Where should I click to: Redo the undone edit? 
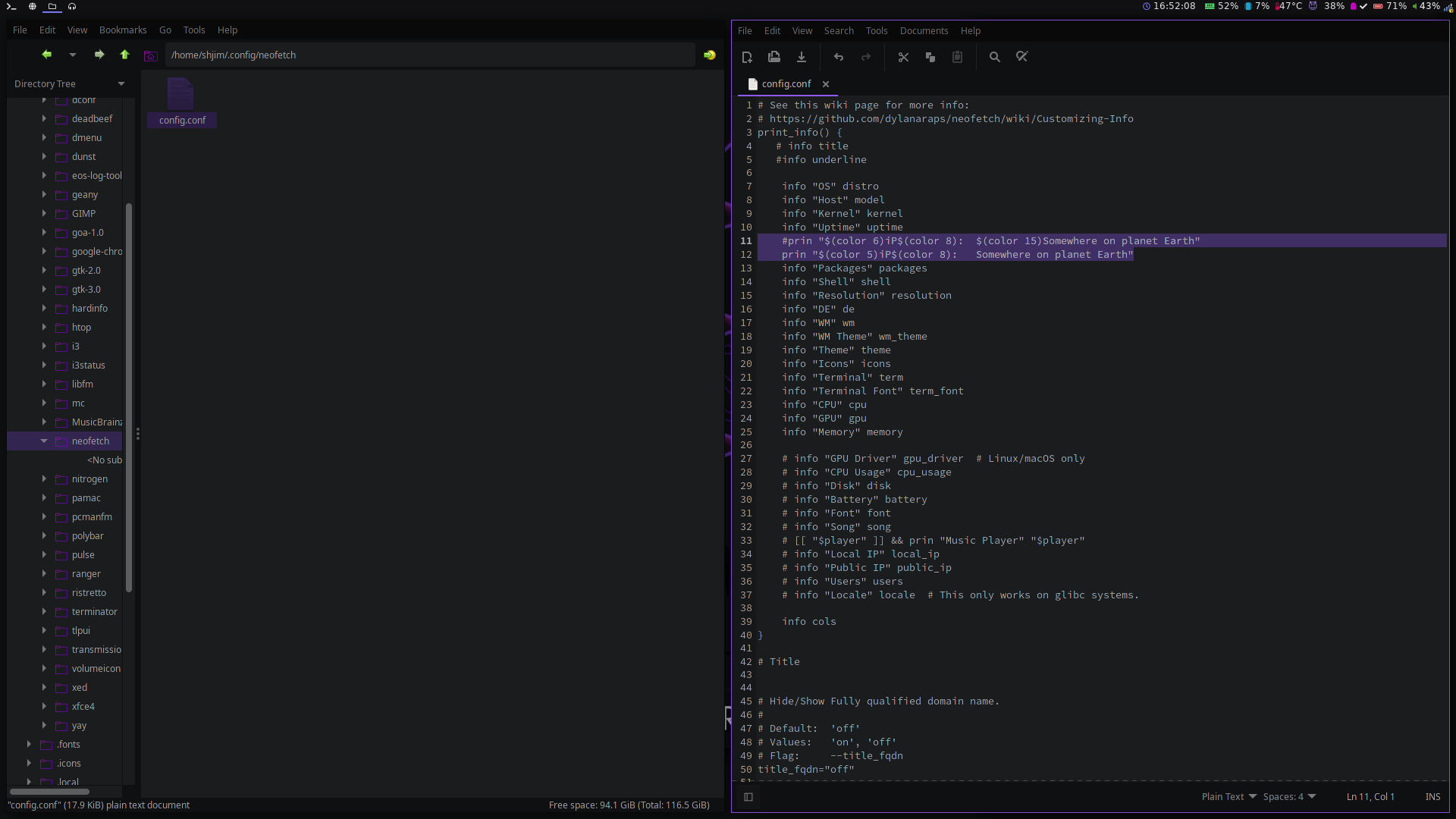coord(866,56)
